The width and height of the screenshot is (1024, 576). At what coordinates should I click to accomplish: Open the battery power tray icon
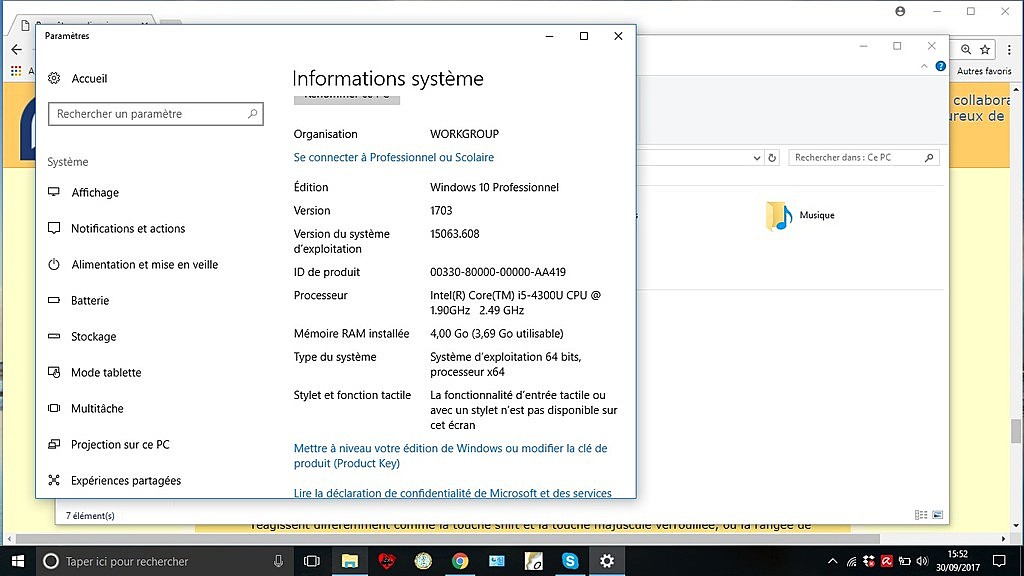[x=904, y=561]
